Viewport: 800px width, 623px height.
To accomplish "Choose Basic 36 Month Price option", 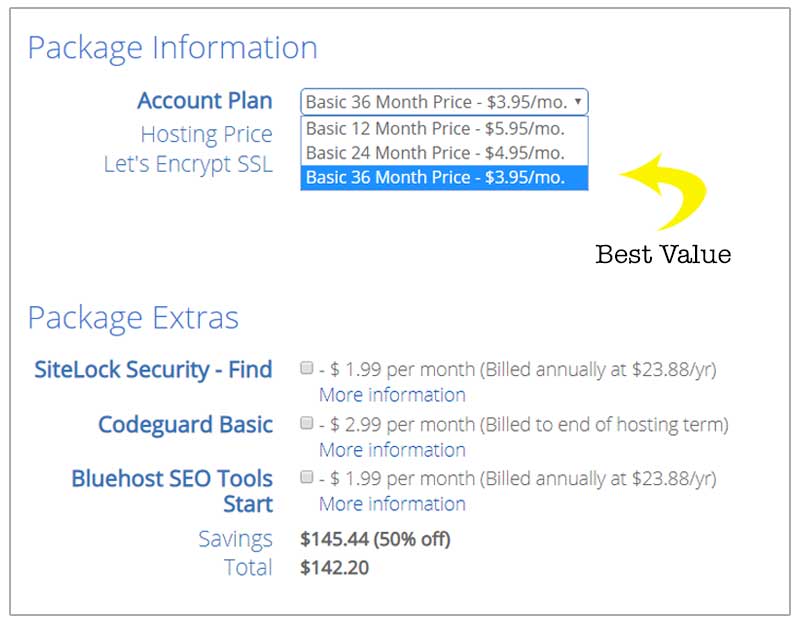I will (x=444, y=178).
